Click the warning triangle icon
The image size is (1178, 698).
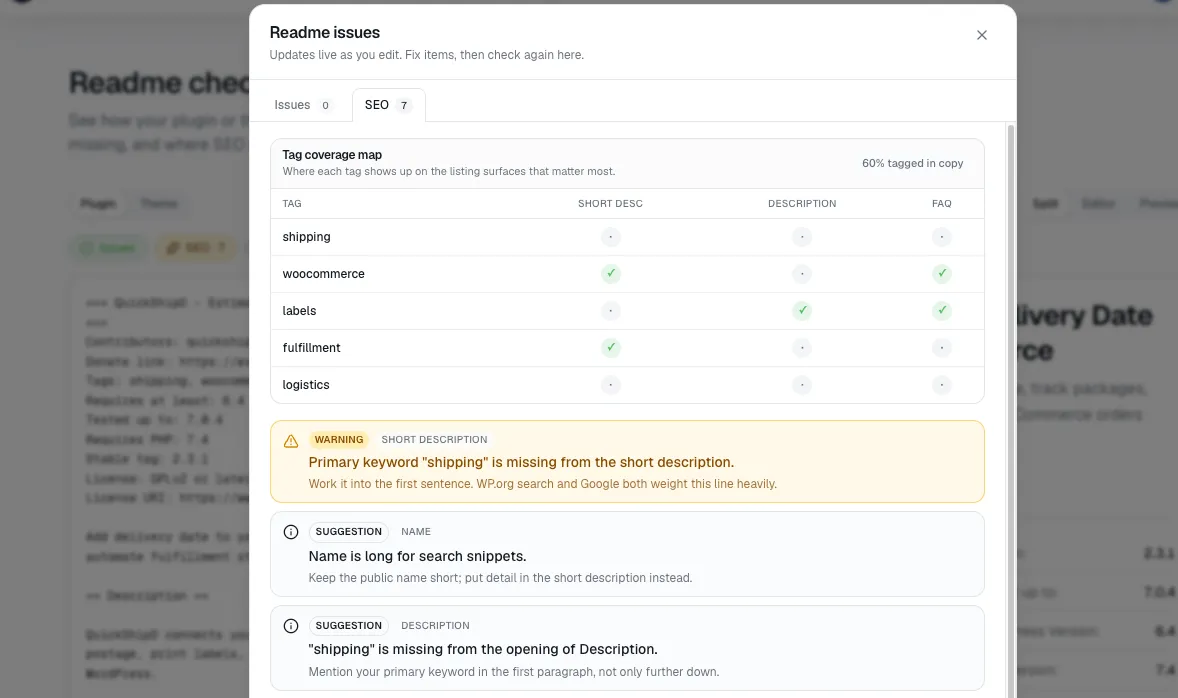click(291, 441)
